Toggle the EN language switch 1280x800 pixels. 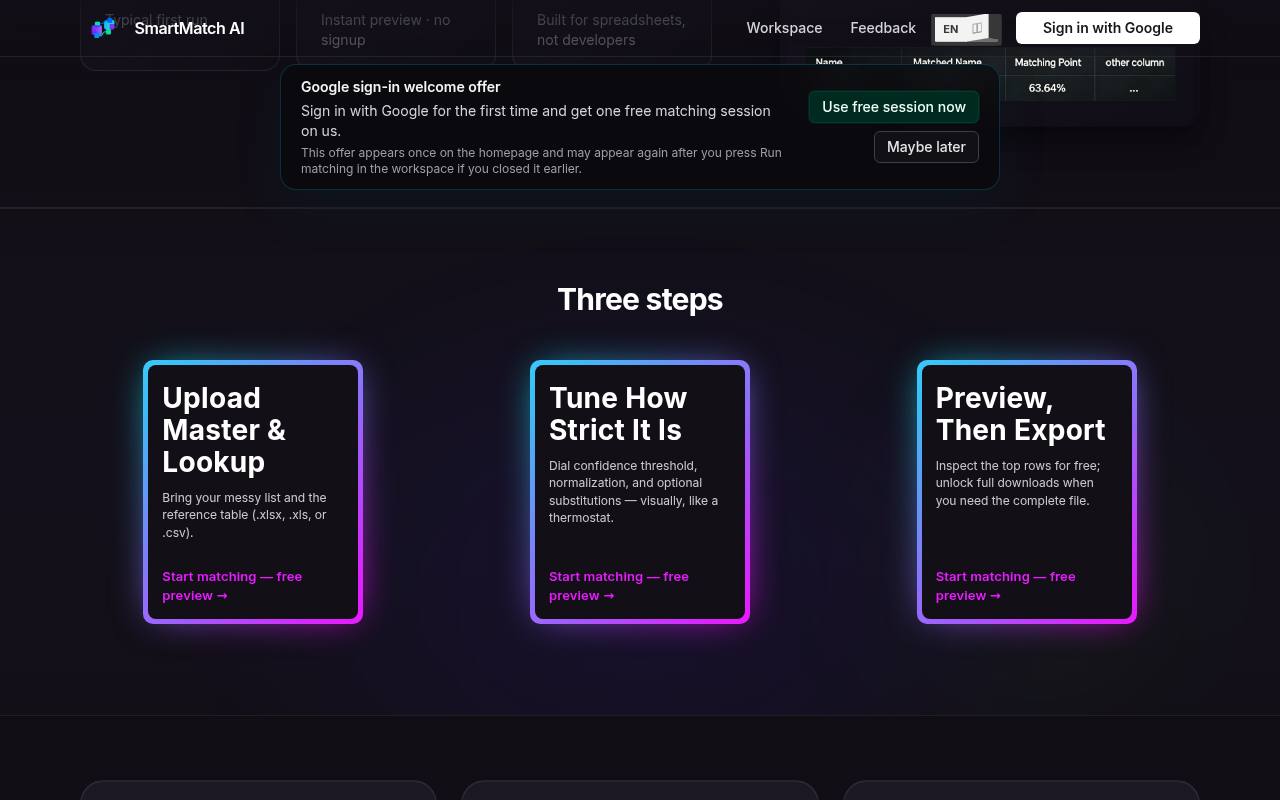966,29
